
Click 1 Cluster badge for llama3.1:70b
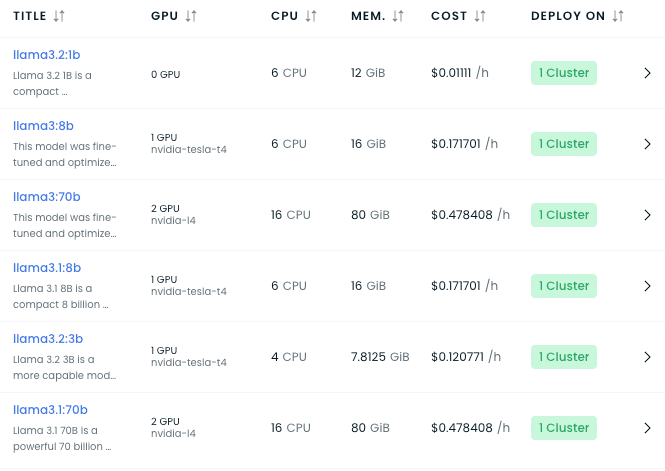(x=564, y=428)
